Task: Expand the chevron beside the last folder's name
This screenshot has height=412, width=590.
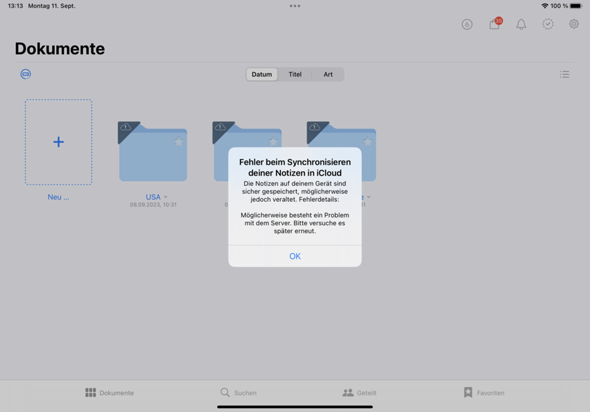Action: (368, 197)
